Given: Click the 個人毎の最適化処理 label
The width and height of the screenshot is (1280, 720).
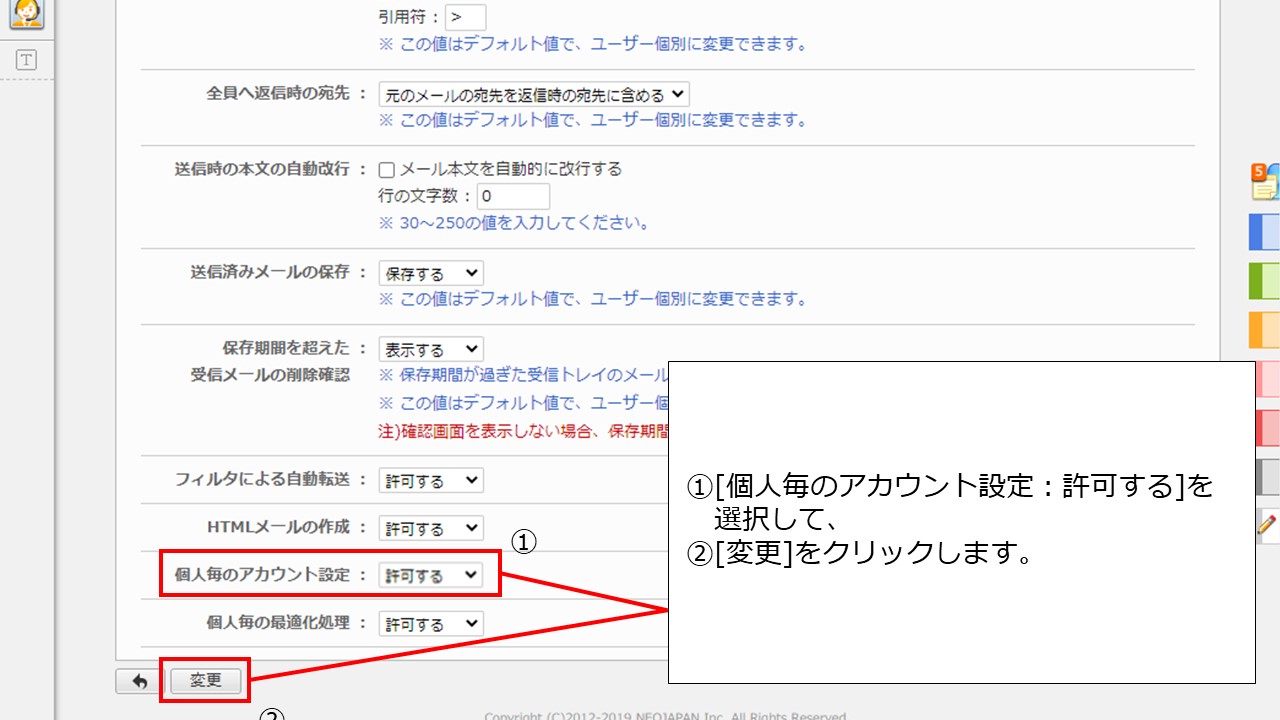Looking at the screenshot, I should (278, 622).
